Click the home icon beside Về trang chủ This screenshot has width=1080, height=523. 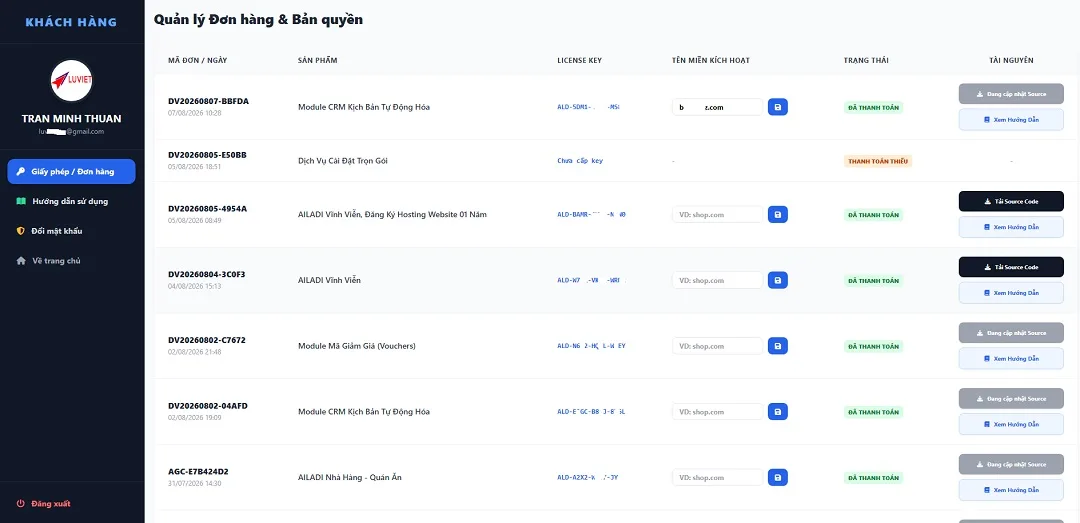(x=21, y=260)
